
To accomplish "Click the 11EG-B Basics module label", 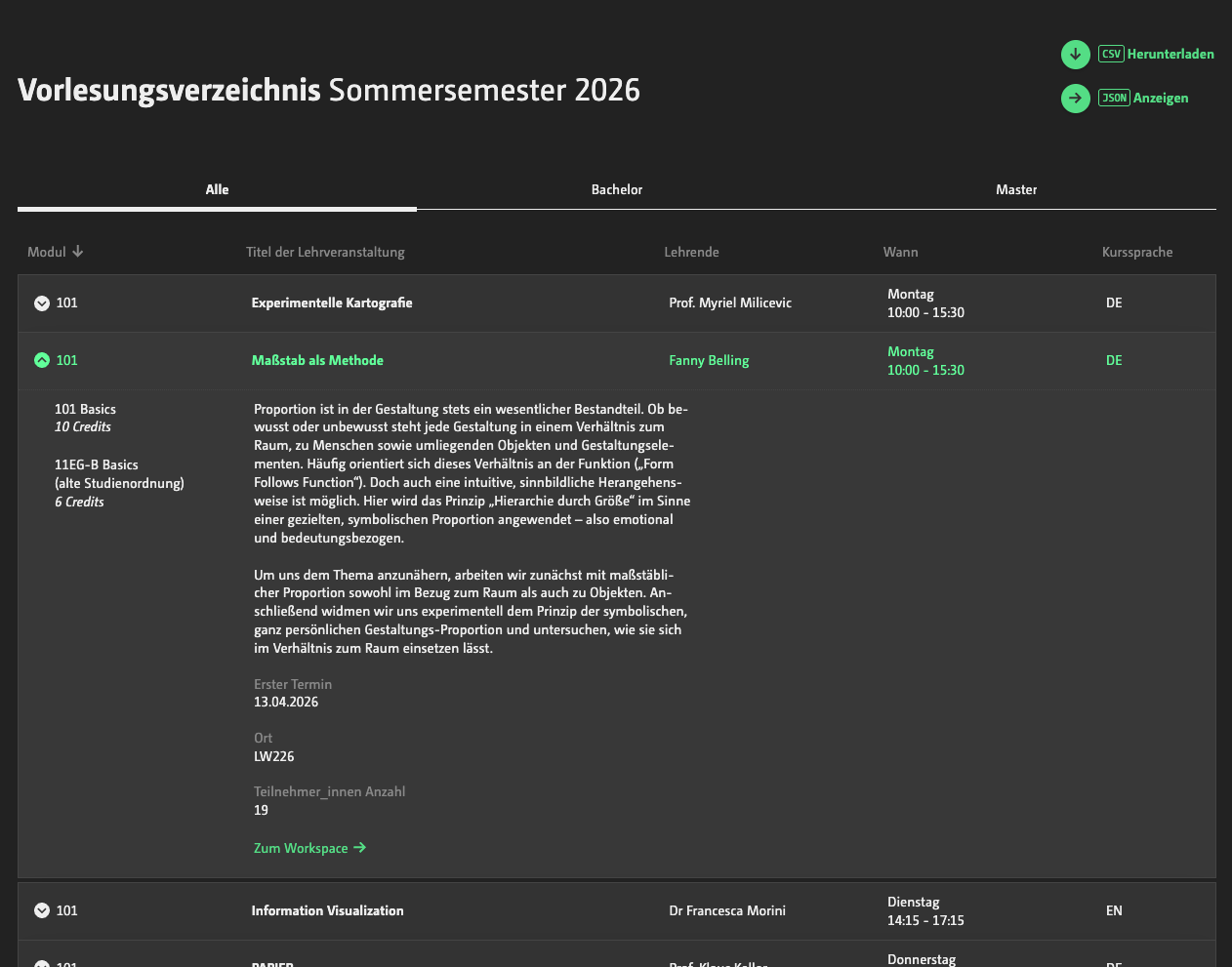I will coord(97,464).
